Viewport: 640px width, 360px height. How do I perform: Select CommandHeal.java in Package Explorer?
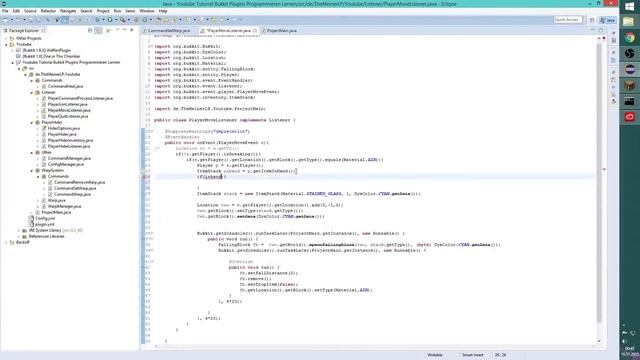tap(65, 87)
